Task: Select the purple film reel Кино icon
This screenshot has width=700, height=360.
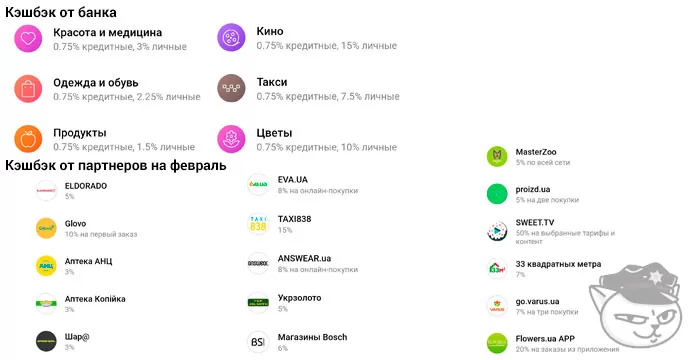Action: 231,38
